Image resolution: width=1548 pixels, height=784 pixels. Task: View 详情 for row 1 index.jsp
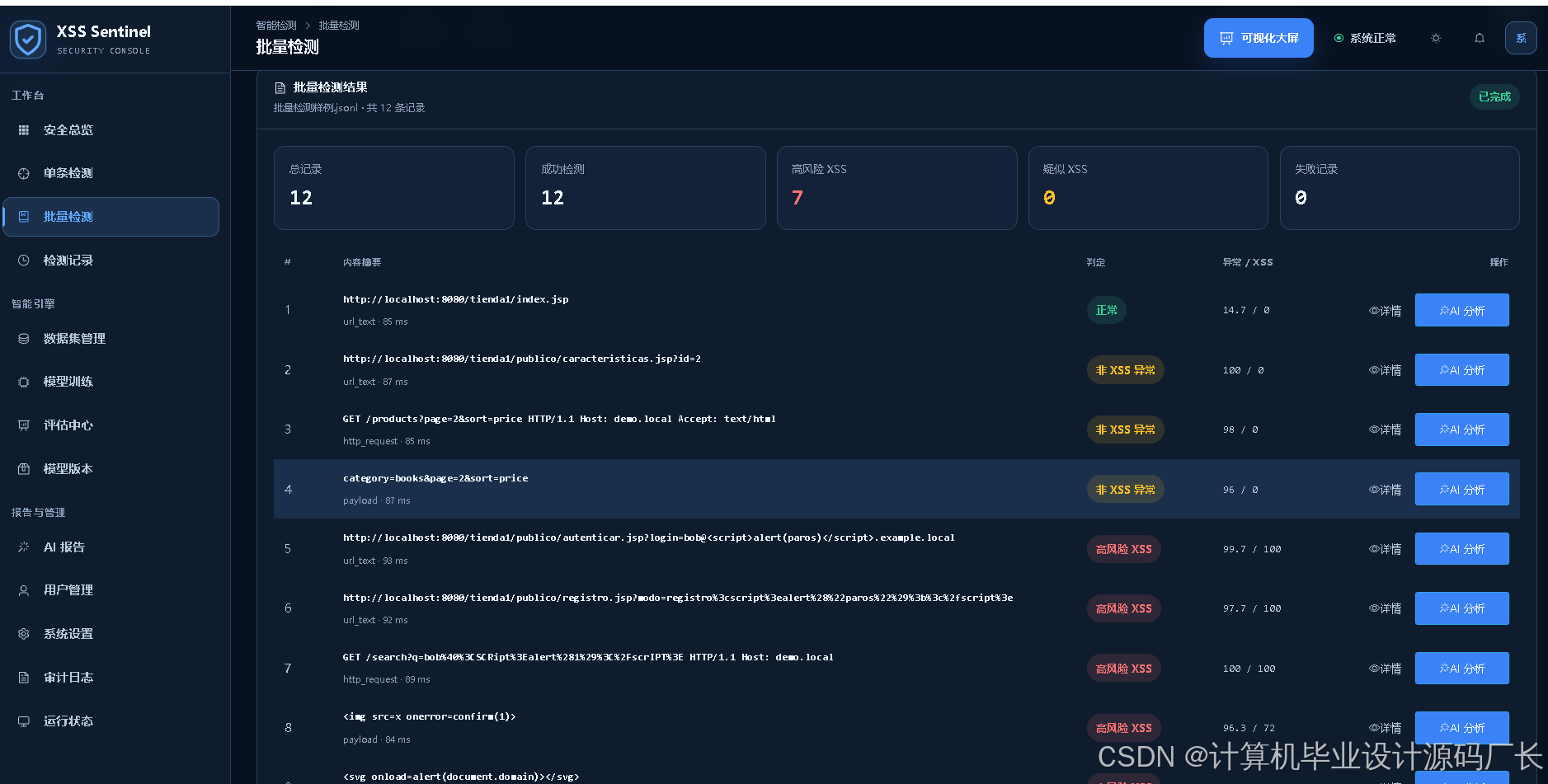1386,311
